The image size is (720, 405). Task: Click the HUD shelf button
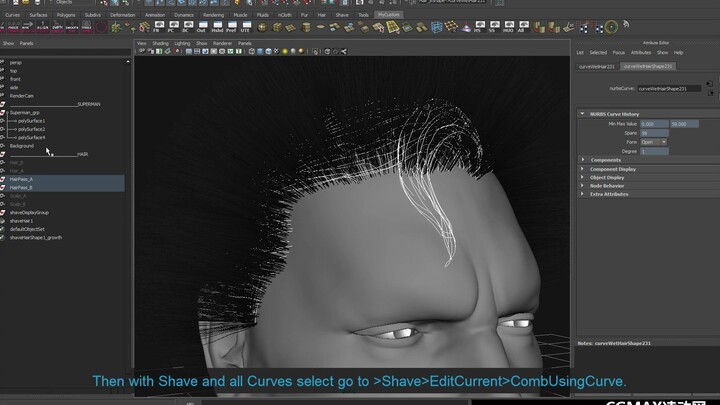(509, 27)
